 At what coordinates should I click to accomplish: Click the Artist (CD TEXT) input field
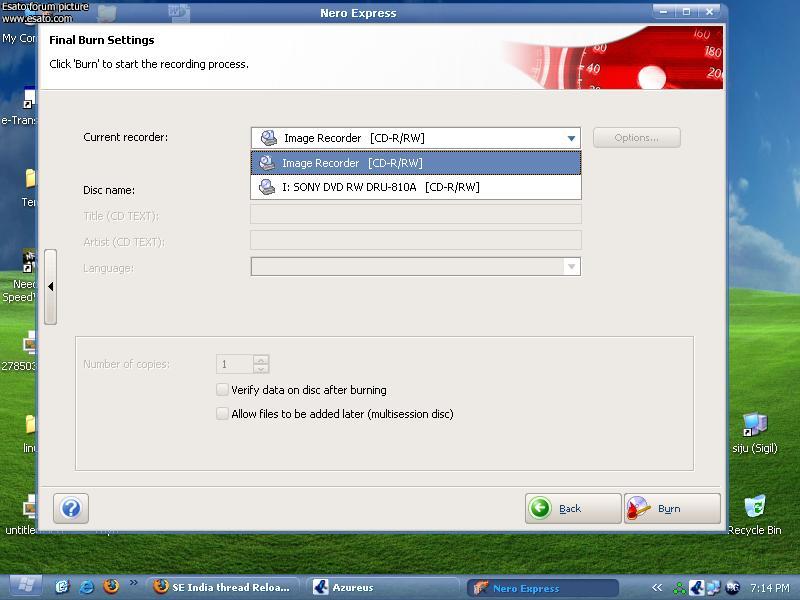[415, 240]
